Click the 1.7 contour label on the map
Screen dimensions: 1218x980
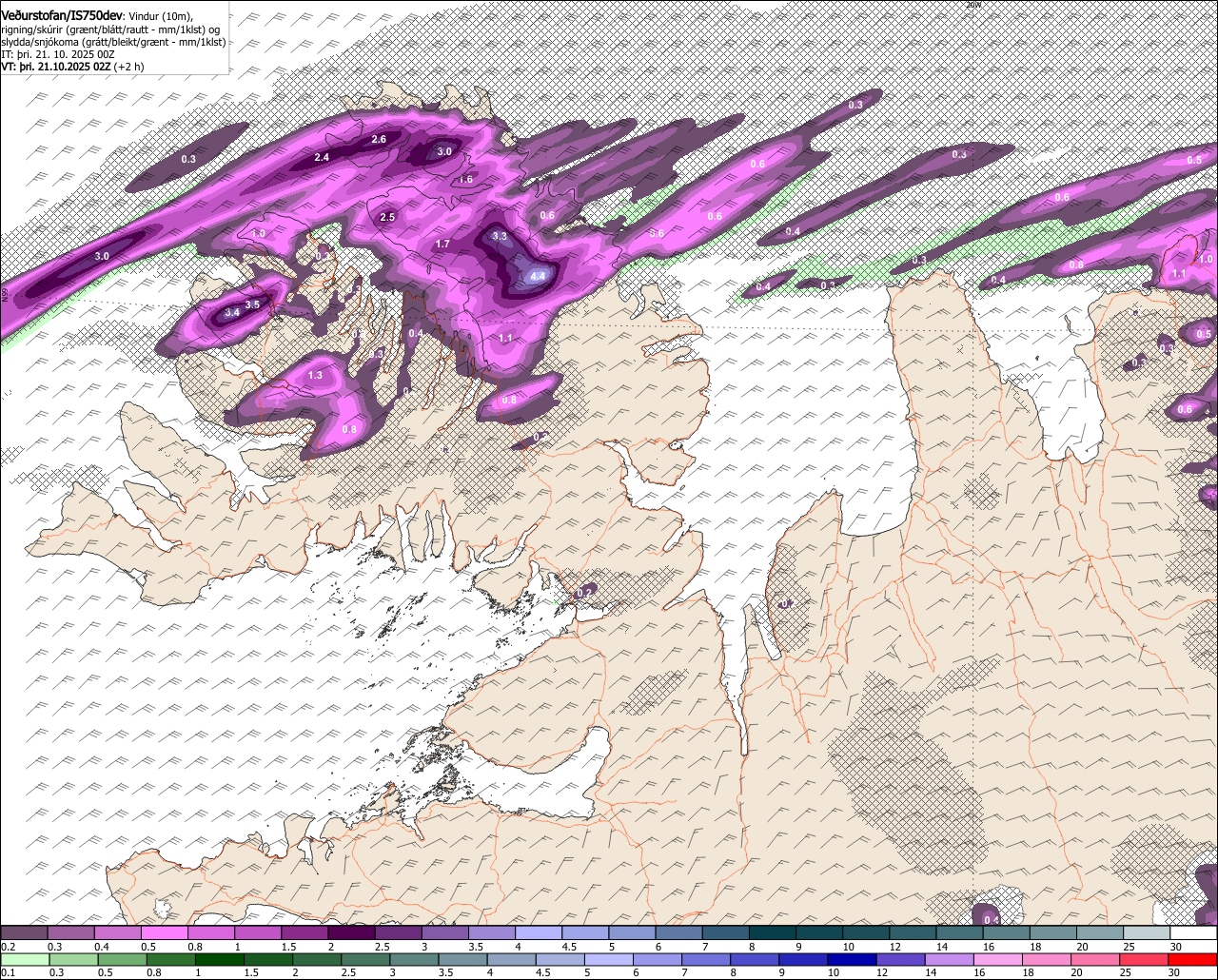[442, 245]
